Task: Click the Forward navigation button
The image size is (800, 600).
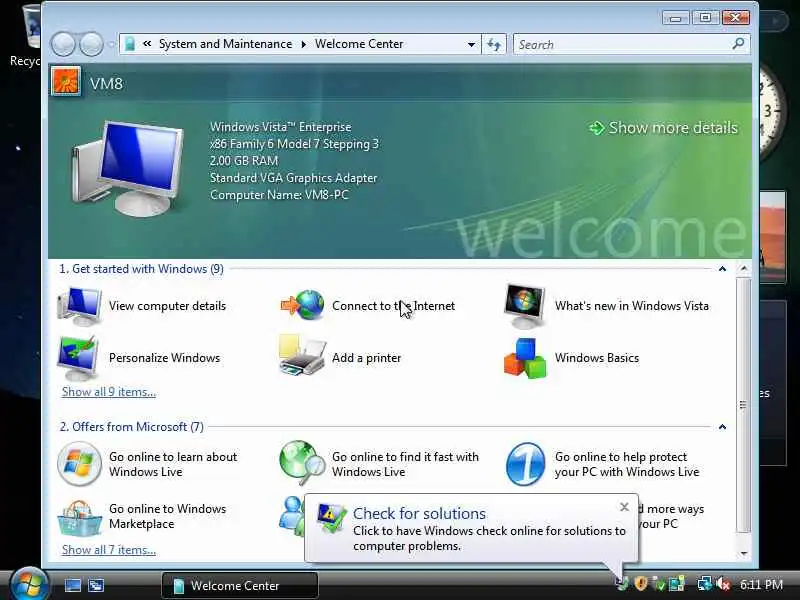Action: point(92,44)
